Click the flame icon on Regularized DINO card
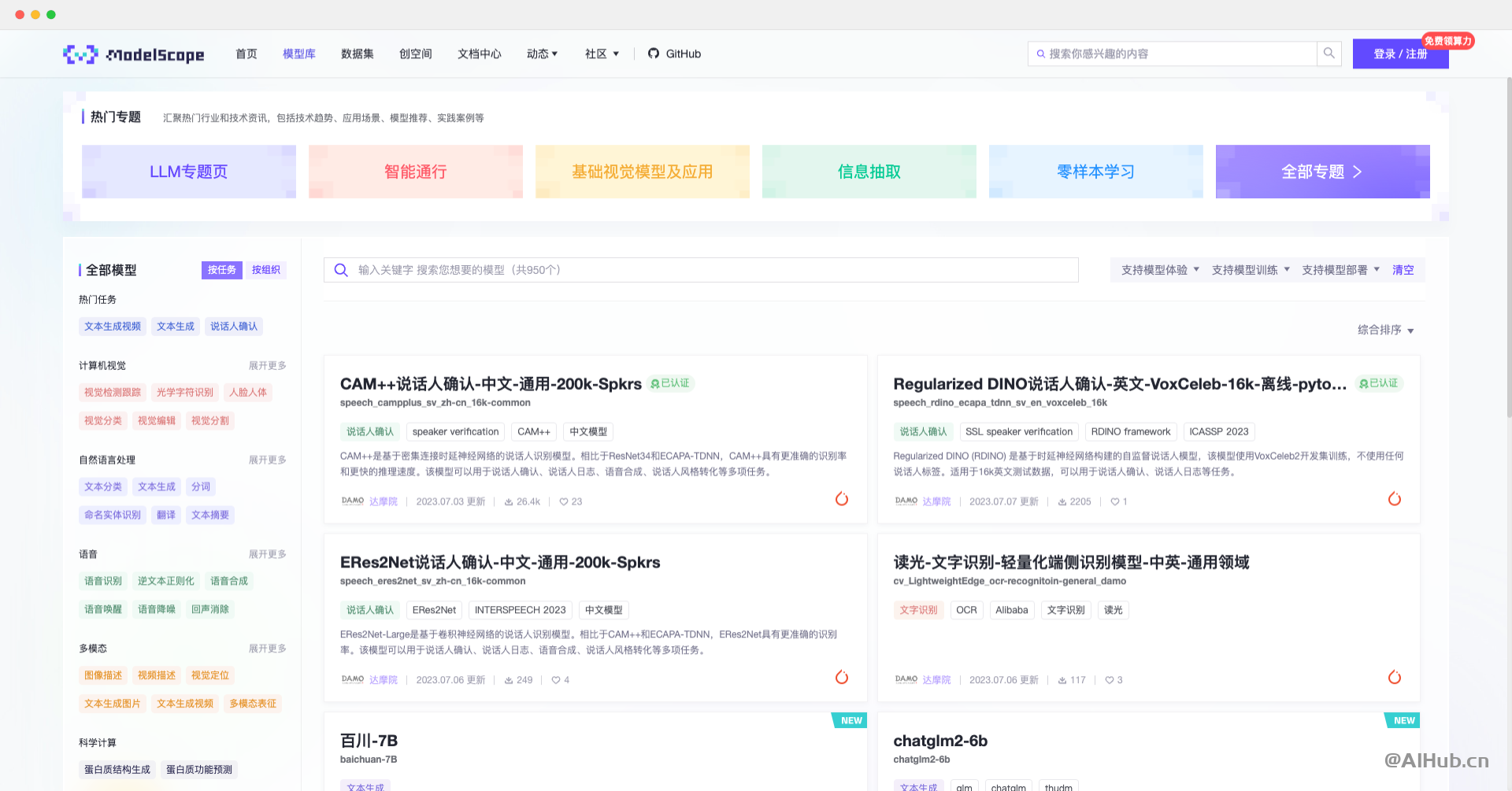This screenshot has width=1512, height=791. pos(1395,499)
